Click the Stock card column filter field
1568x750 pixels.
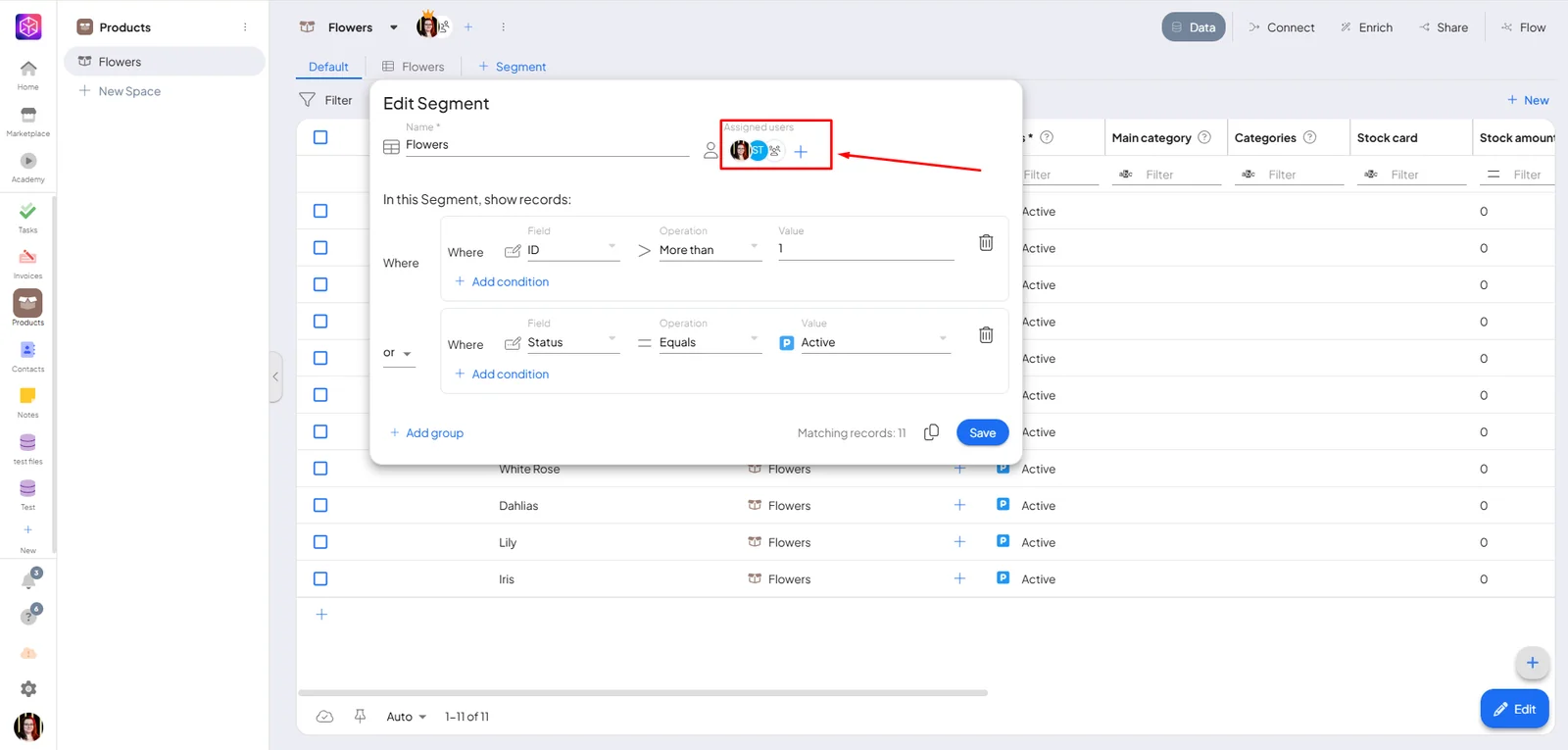(1411, 175)
